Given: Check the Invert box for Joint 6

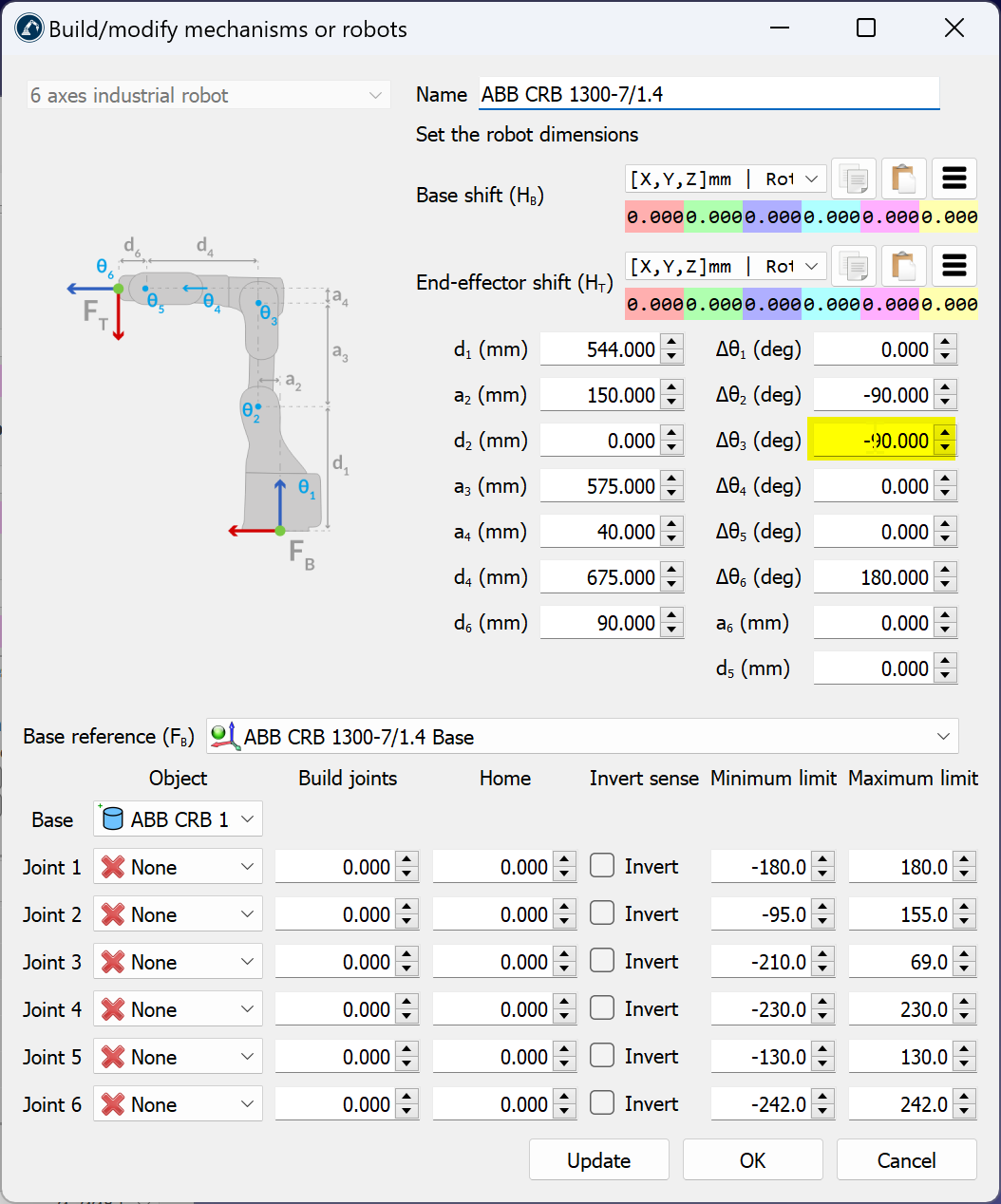Looking at the screenshot, I should 602,1102.
